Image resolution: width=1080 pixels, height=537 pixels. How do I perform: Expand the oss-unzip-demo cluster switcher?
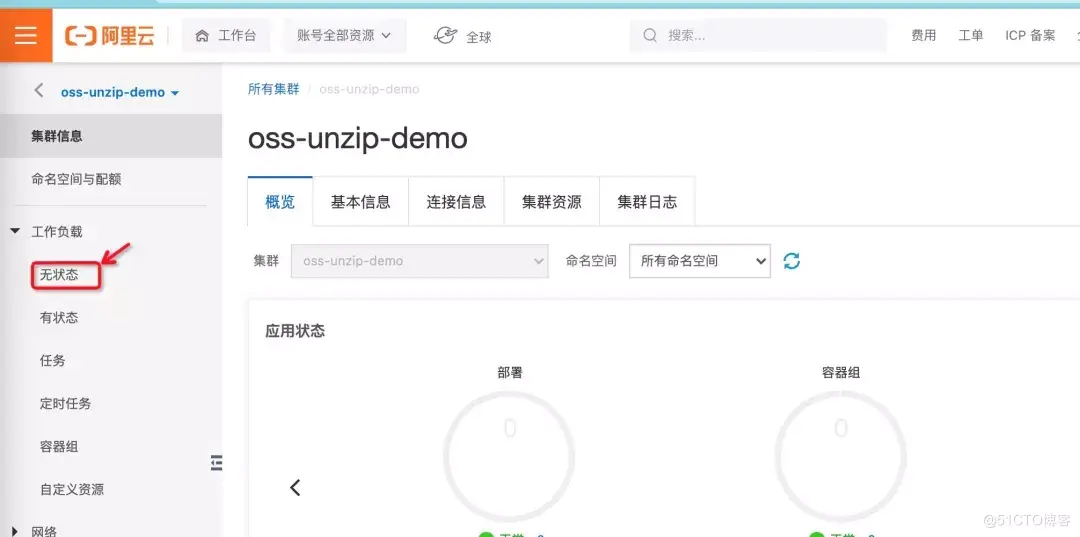tap(120, 92)
